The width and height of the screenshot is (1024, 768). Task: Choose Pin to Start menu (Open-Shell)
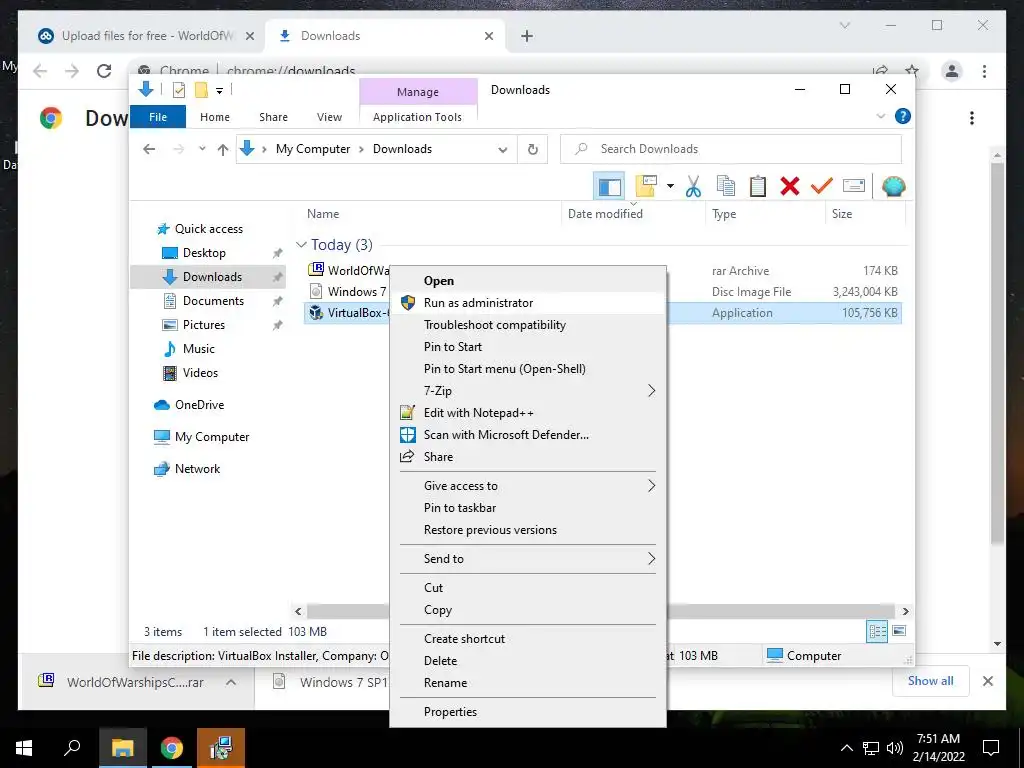point(528,369)
